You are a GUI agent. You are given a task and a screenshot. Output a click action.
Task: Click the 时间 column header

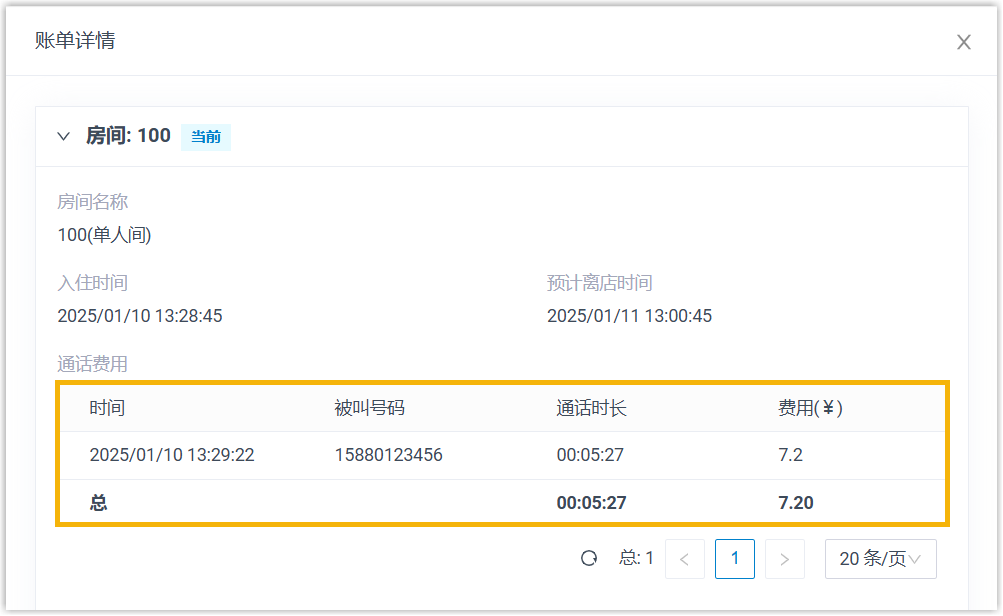click(107, 408)
